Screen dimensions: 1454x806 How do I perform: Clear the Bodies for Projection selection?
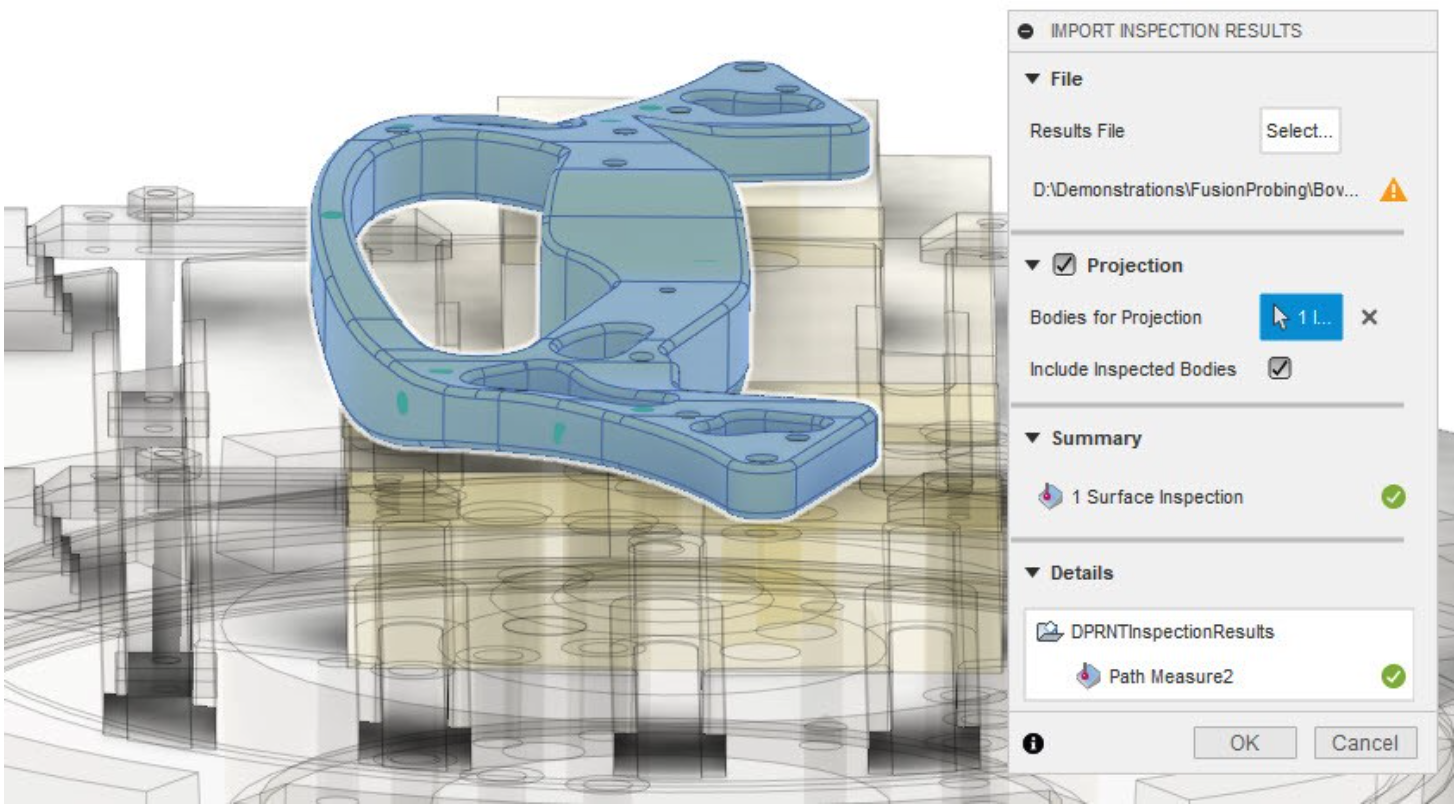point(1370,317)
